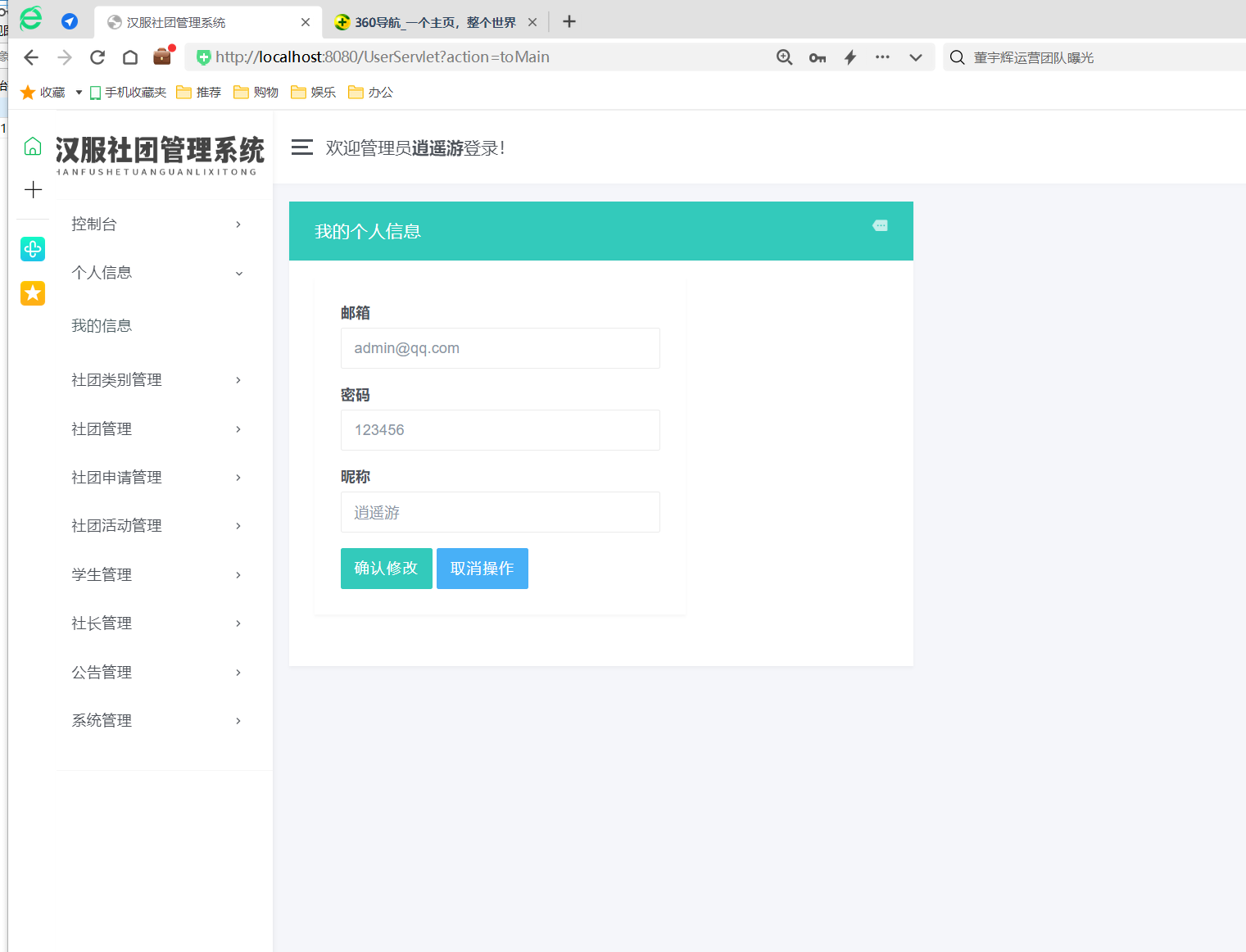Screen dimensions: 1246x952
Task: Close the 360导航 tab
Action: coord(532,22)
